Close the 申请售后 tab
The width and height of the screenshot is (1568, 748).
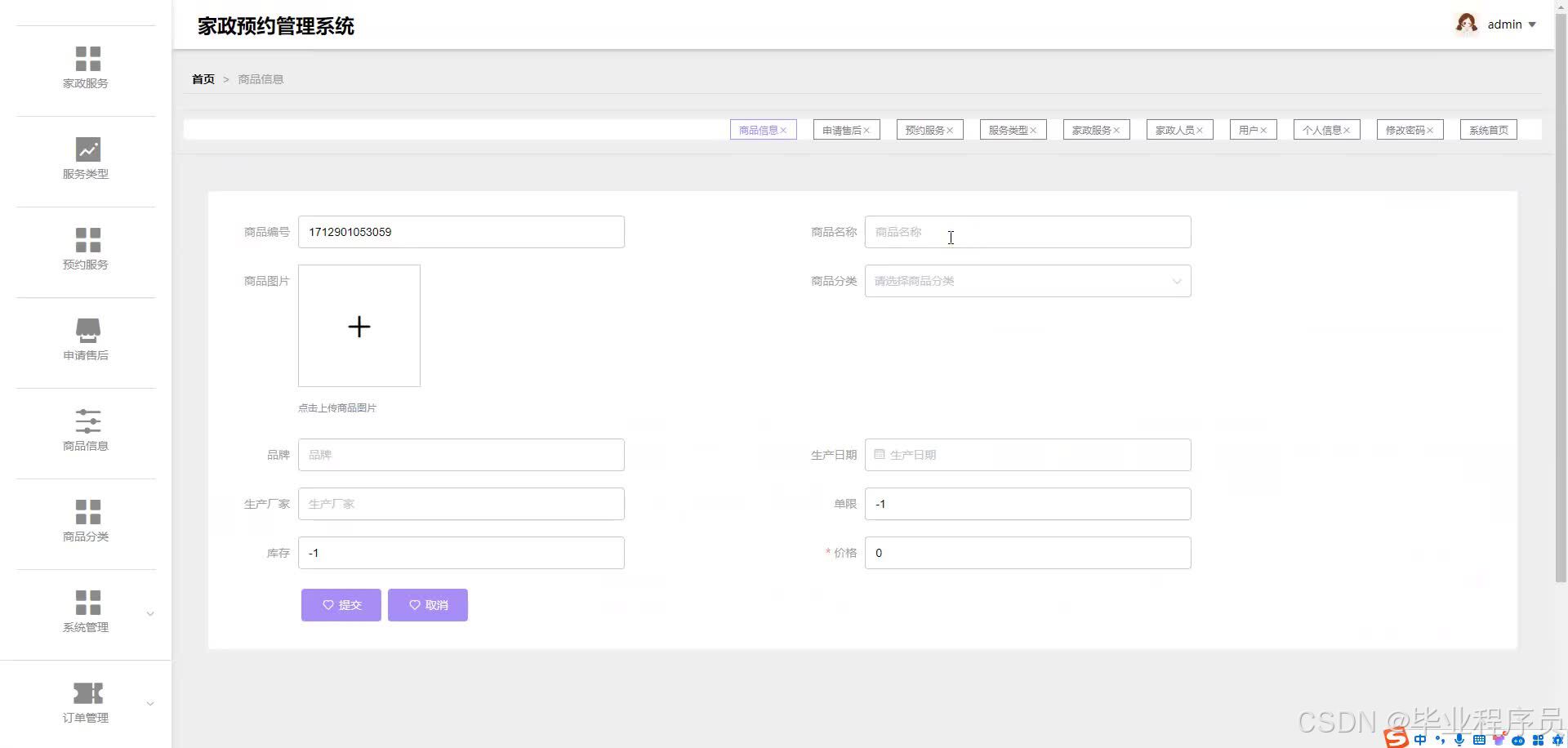click(x=866, y=131)
